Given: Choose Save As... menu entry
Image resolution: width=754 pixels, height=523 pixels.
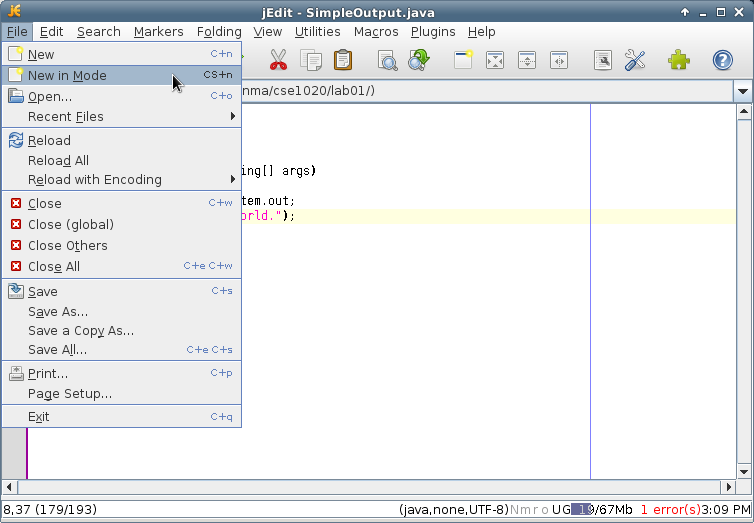Looking at the screenshot, I should point(122,312).
